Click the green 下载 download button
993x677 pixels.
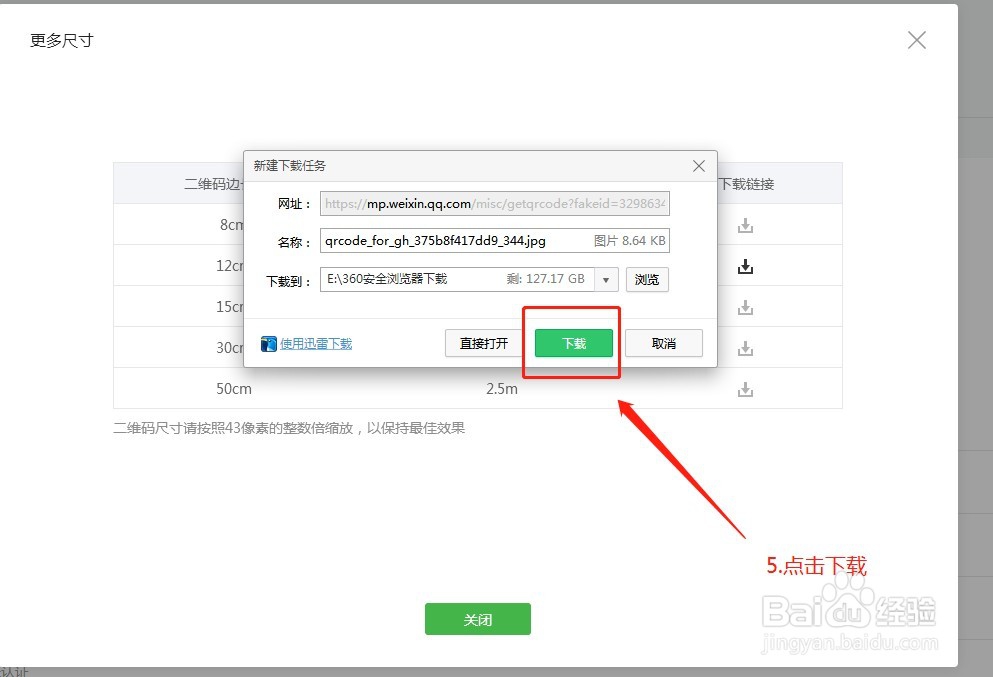[572, 342]
